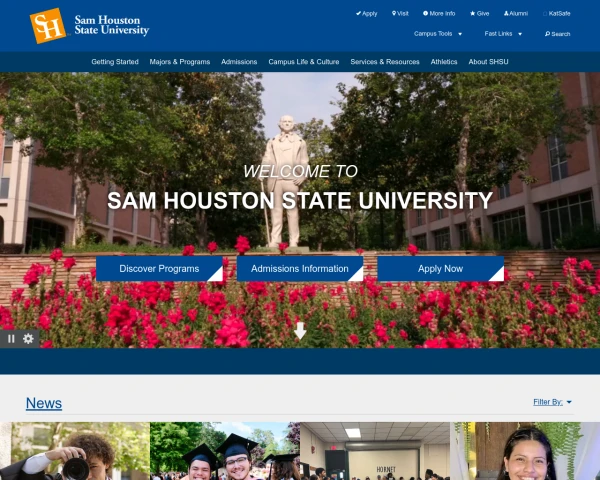The image size is (600, 480).
Task: Open the Campus Life & Culture menu
Action: click(x=304, y=62)
